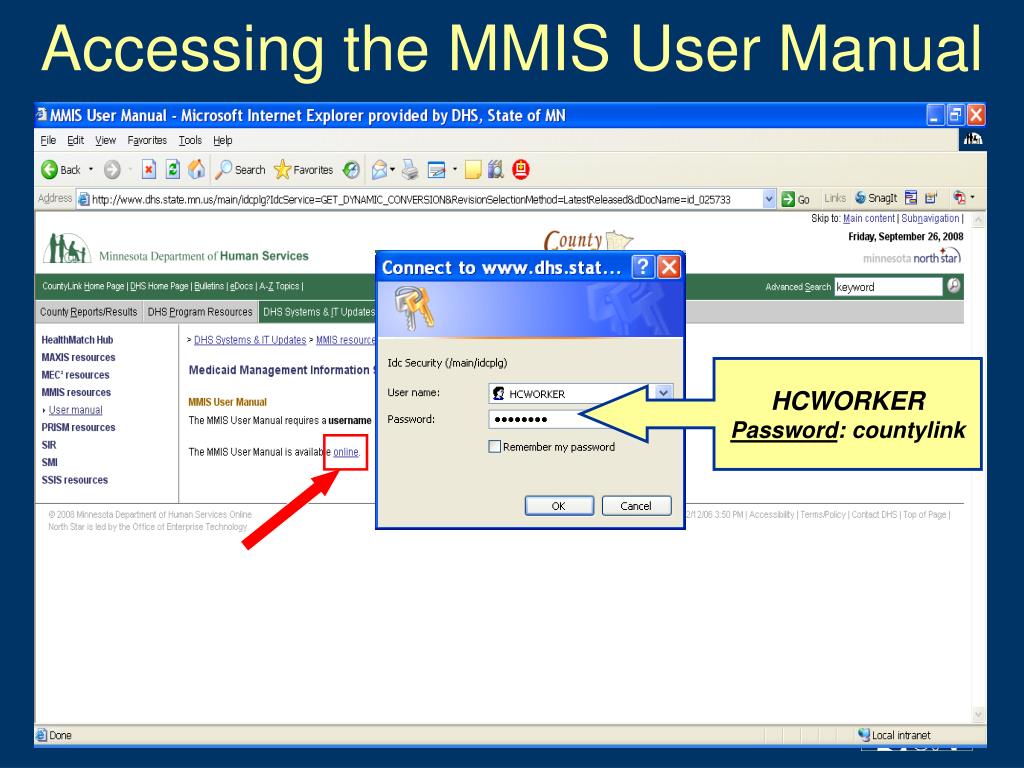The height and width of the screenshot is (768, 1024).
Task: Click the green Go arrow button
Action: coord(788,199)
